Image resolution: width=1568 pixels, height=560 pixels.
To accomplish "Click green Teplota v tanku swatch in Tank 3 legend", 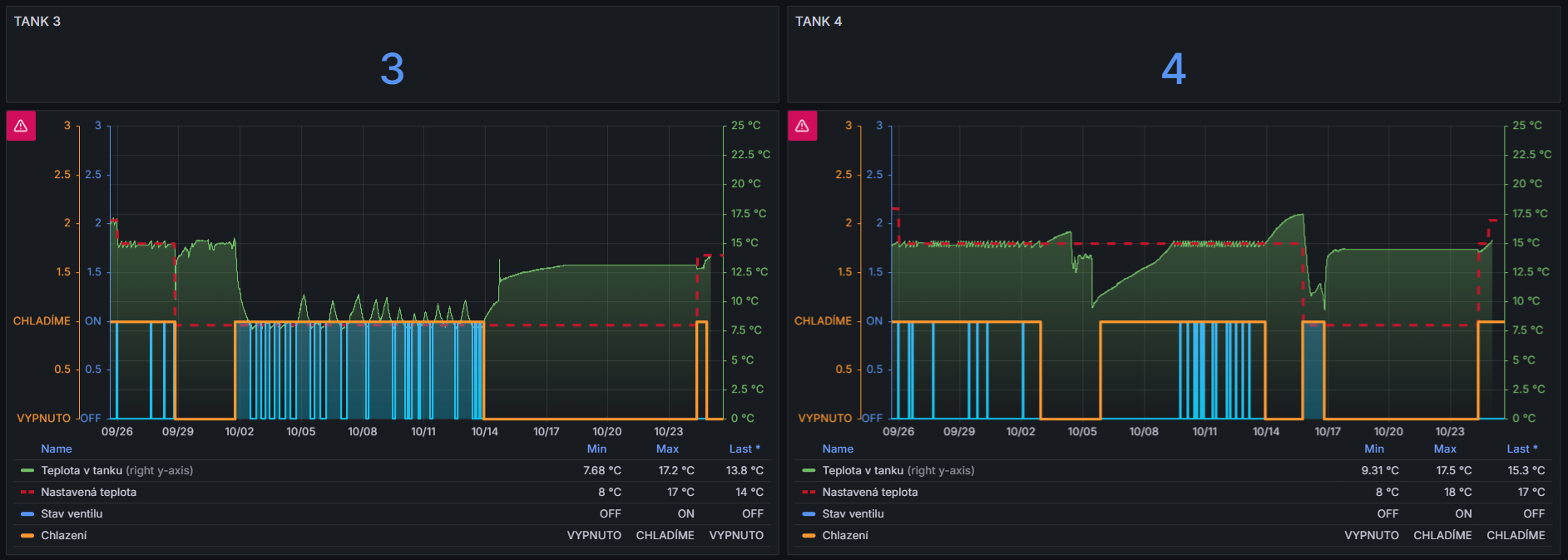I will point(27,471).
